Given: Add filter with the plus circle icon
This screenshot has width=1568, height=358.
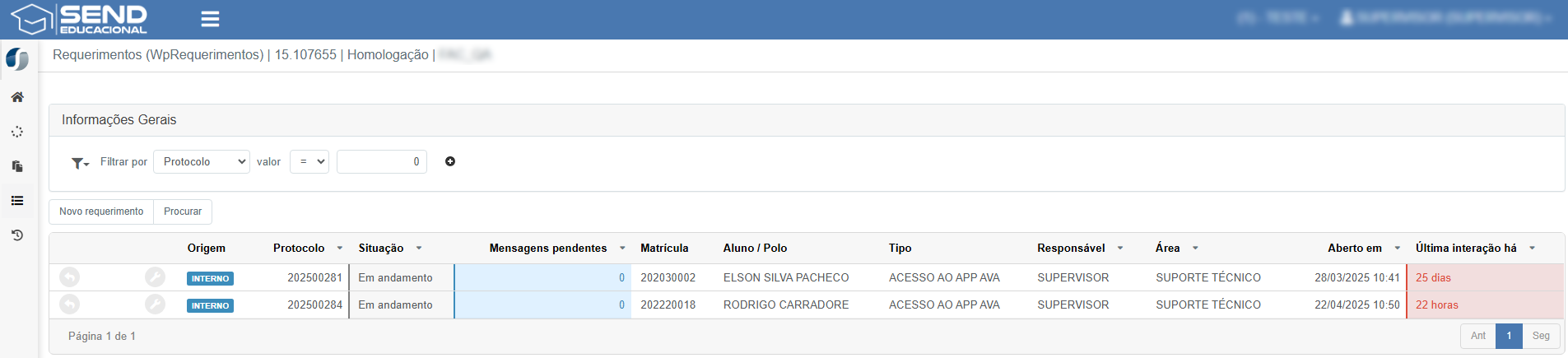Looking at the screenshot, I should tap(450, 161).
